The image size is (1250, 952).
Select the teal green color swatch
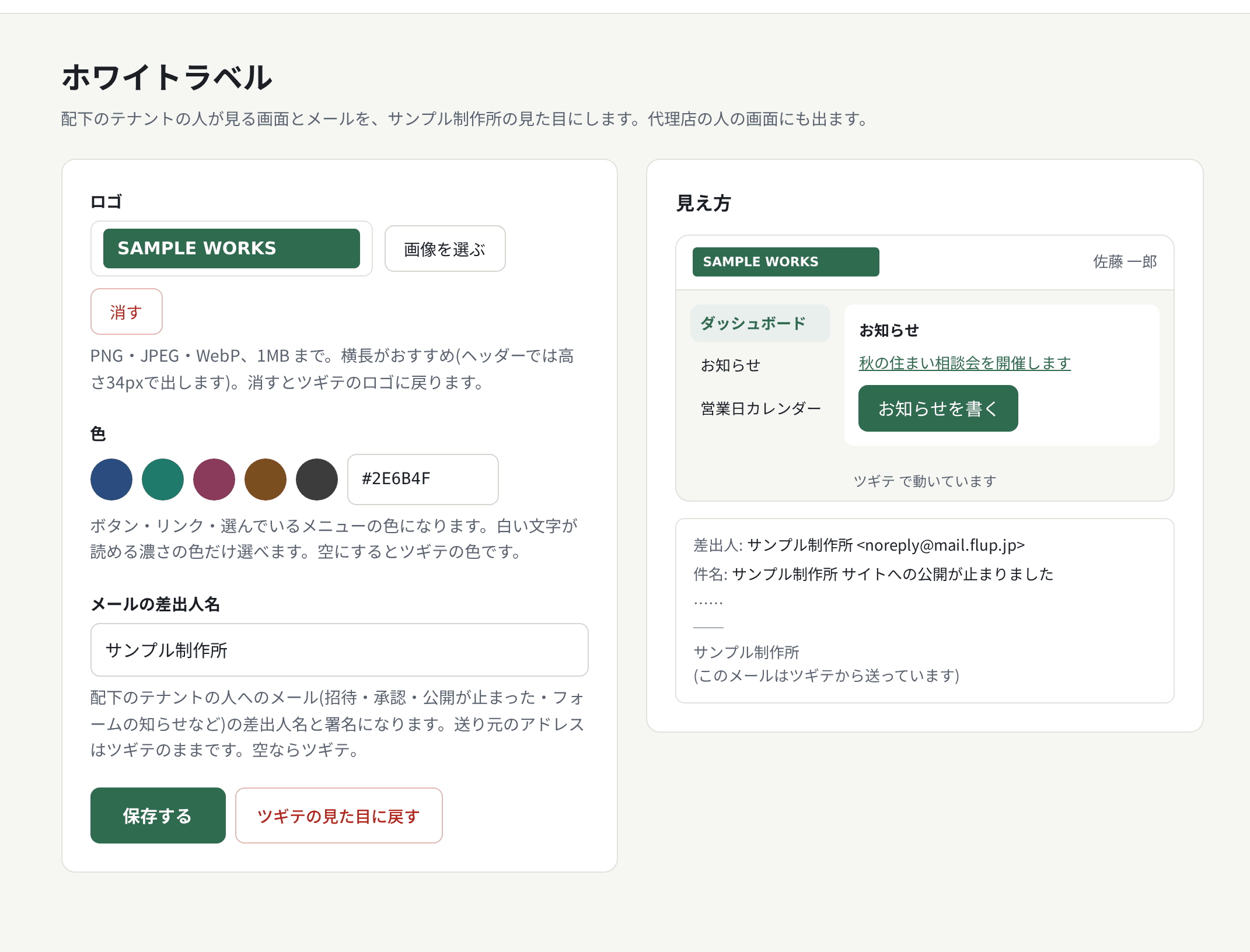click(x=163, y=480)
